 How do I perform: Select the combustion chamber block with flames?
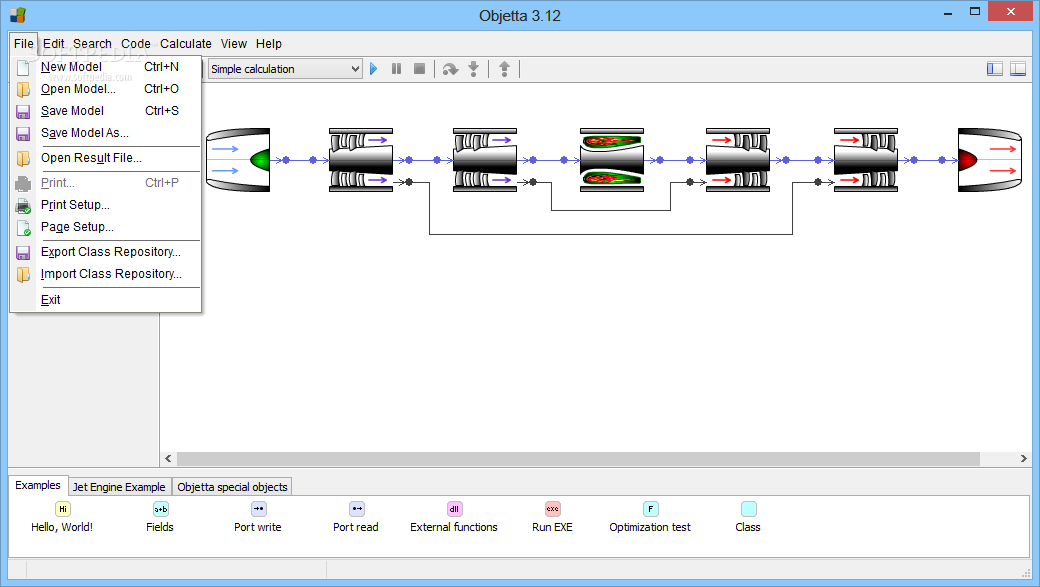[612, 160]
